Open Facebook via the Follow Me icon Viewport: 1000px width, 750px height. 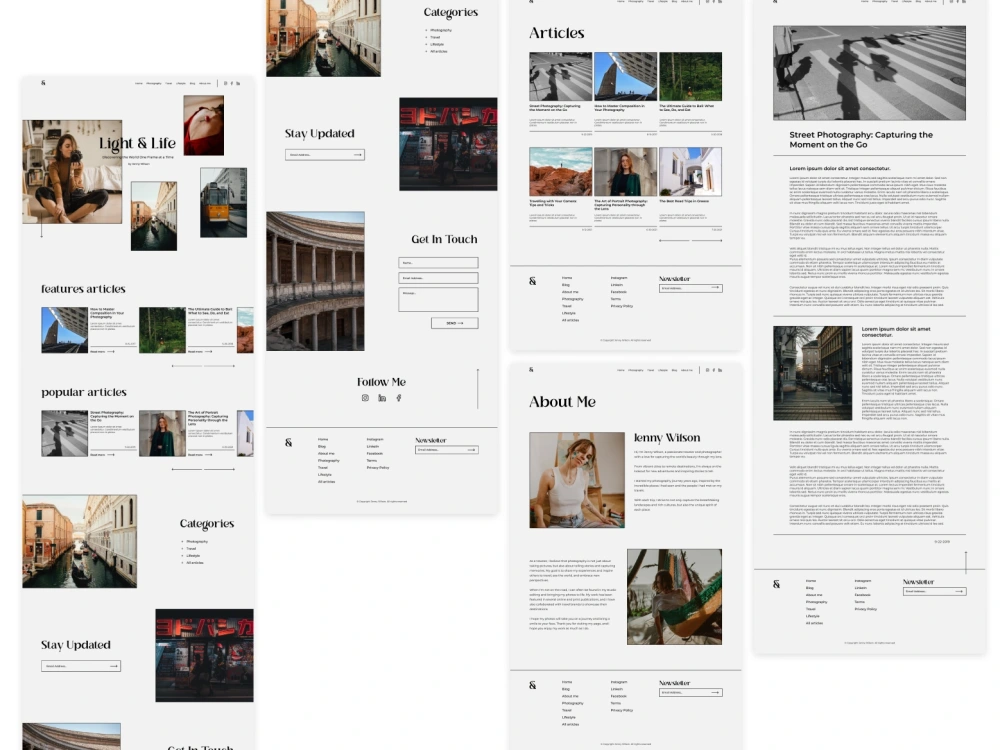point(398,398)
